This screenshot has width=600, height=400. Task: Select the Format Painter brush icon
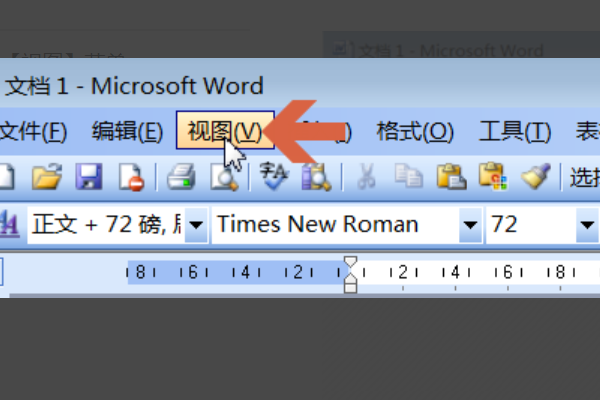tap(536, 176)
